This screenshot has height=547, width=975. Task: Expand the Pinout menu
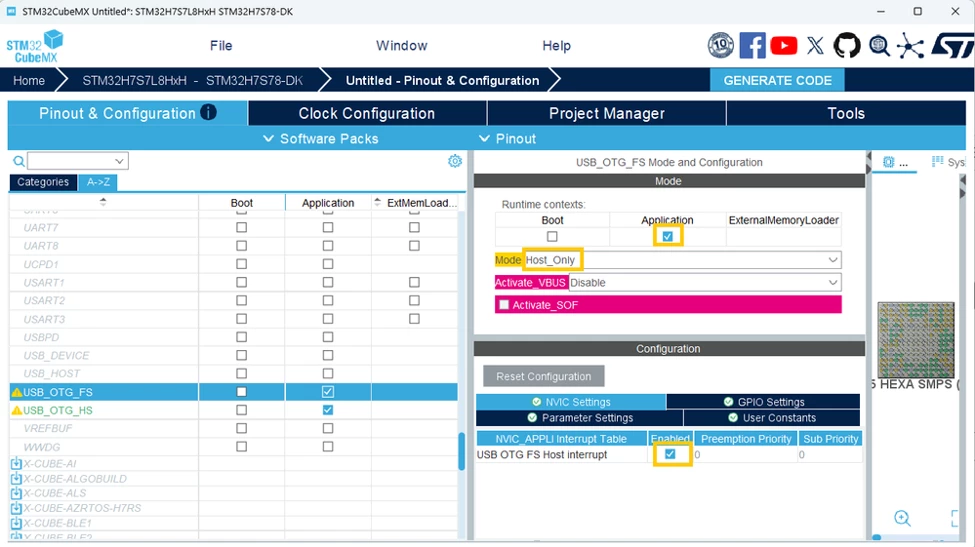507,139
